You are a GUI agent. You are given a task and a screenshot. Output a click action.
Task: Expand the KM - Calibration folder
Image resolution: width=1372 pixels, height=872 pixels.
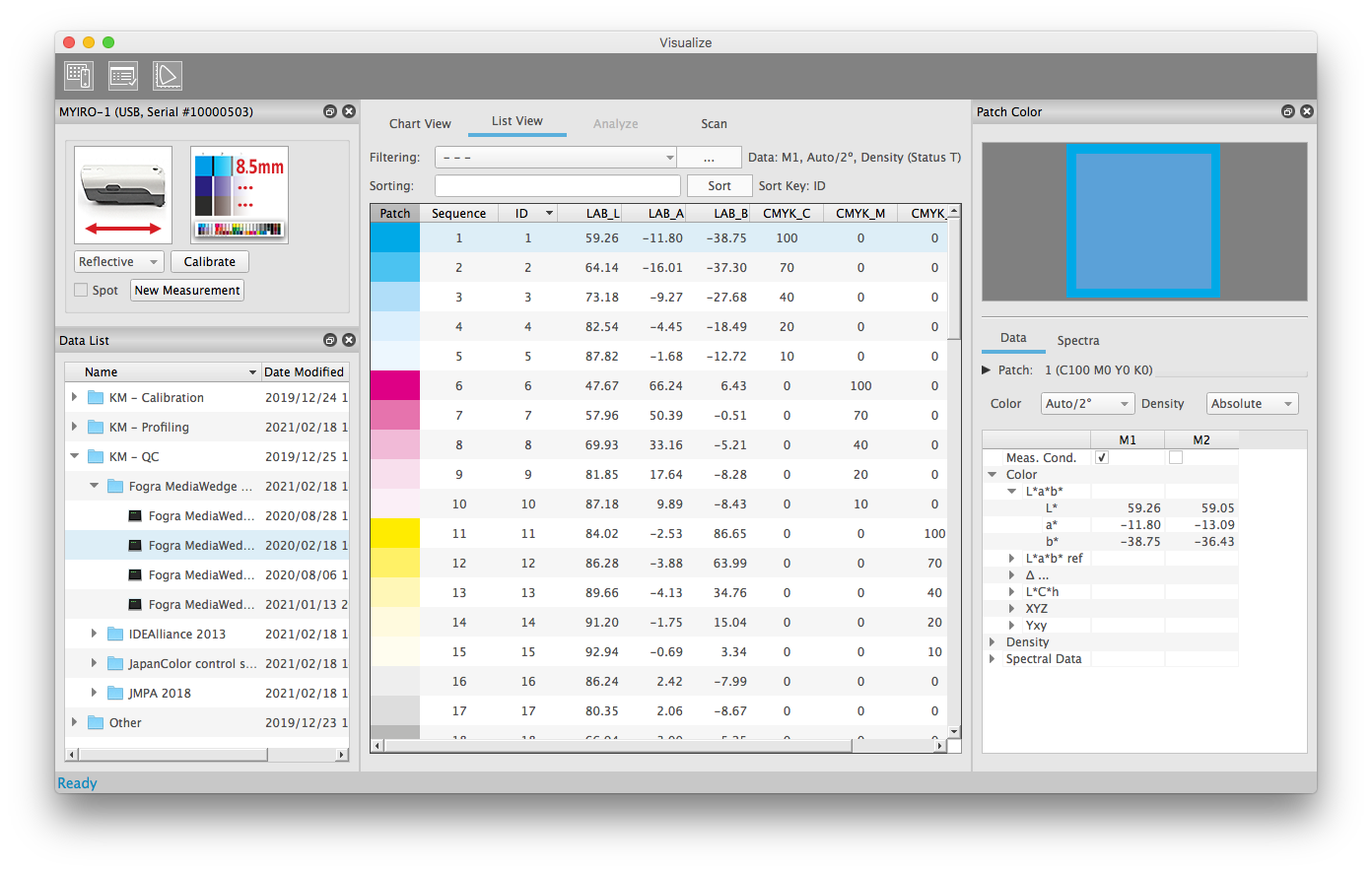click(75, 398)
